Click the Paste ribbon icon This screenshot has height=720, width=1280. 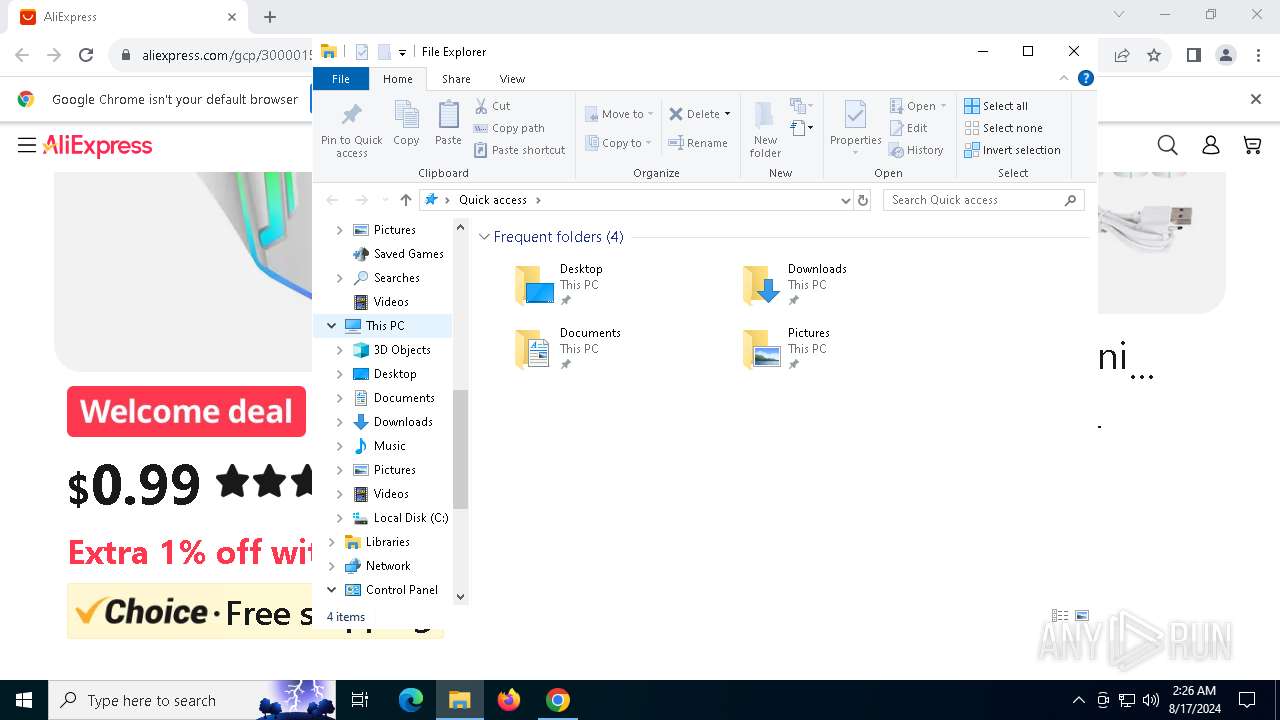448,124
